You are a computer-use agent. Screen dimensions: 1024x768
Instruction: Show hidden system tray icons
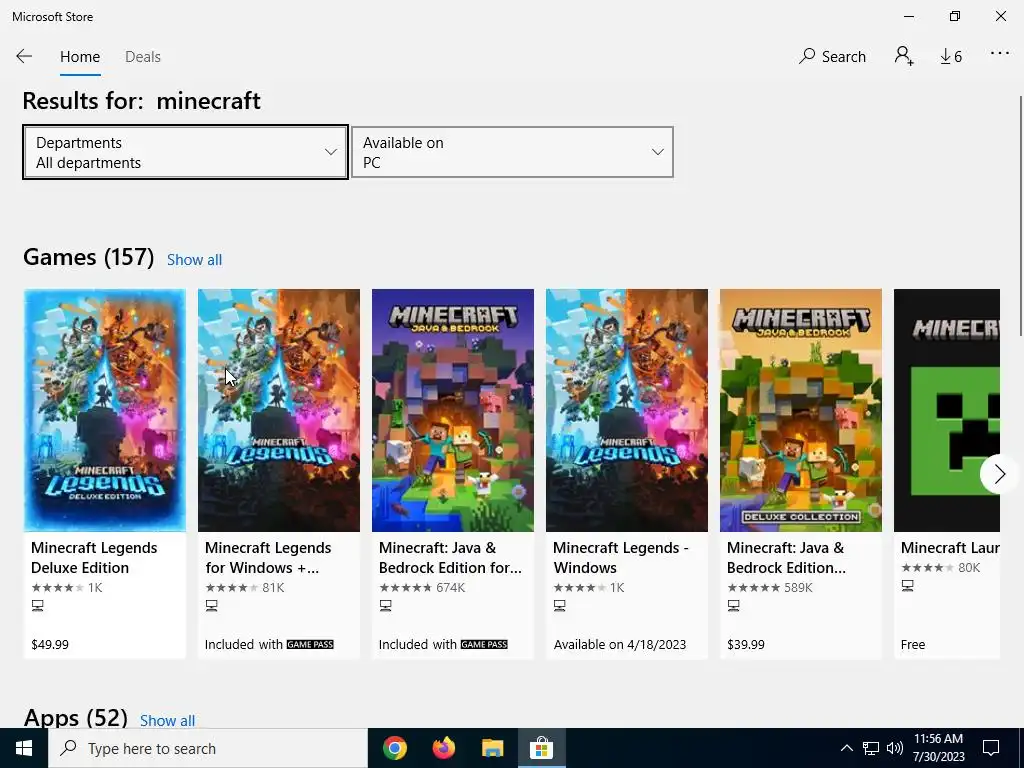click(846, 748)
